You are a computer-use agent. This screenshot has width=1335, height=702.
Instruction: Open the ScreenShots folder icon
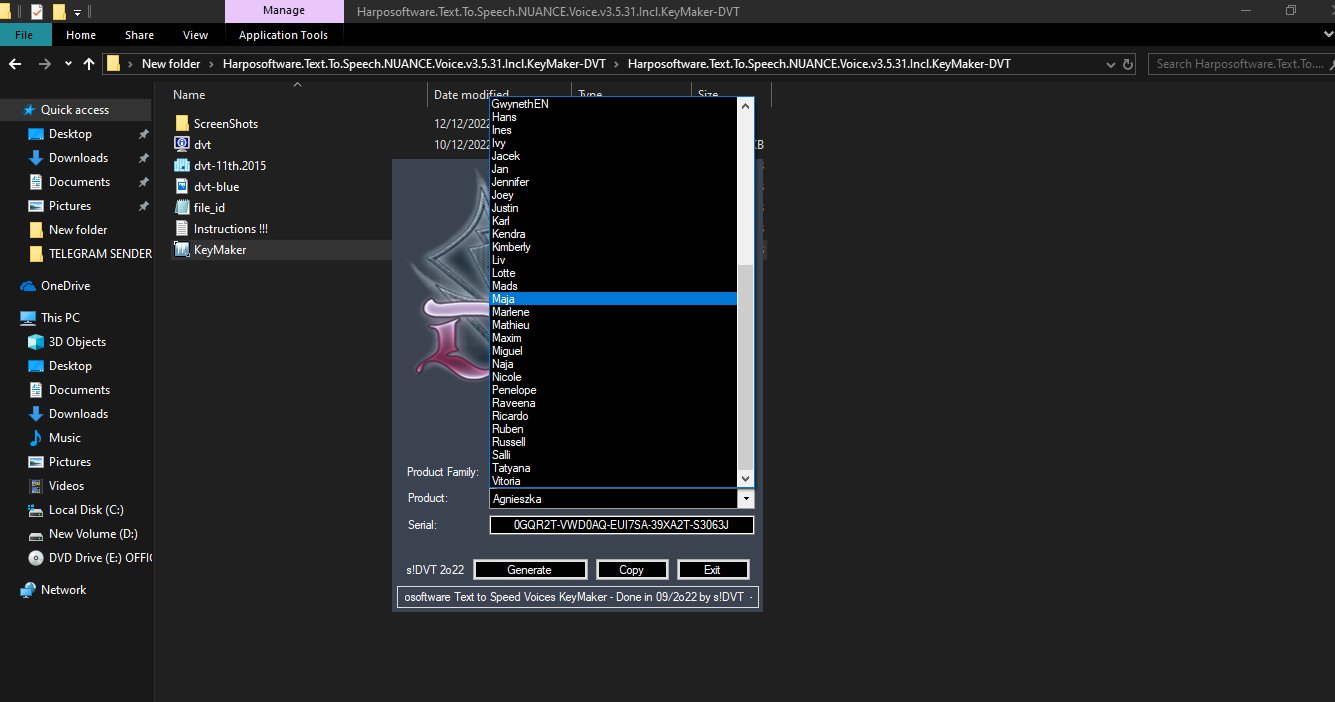click(x=181, y=124)
